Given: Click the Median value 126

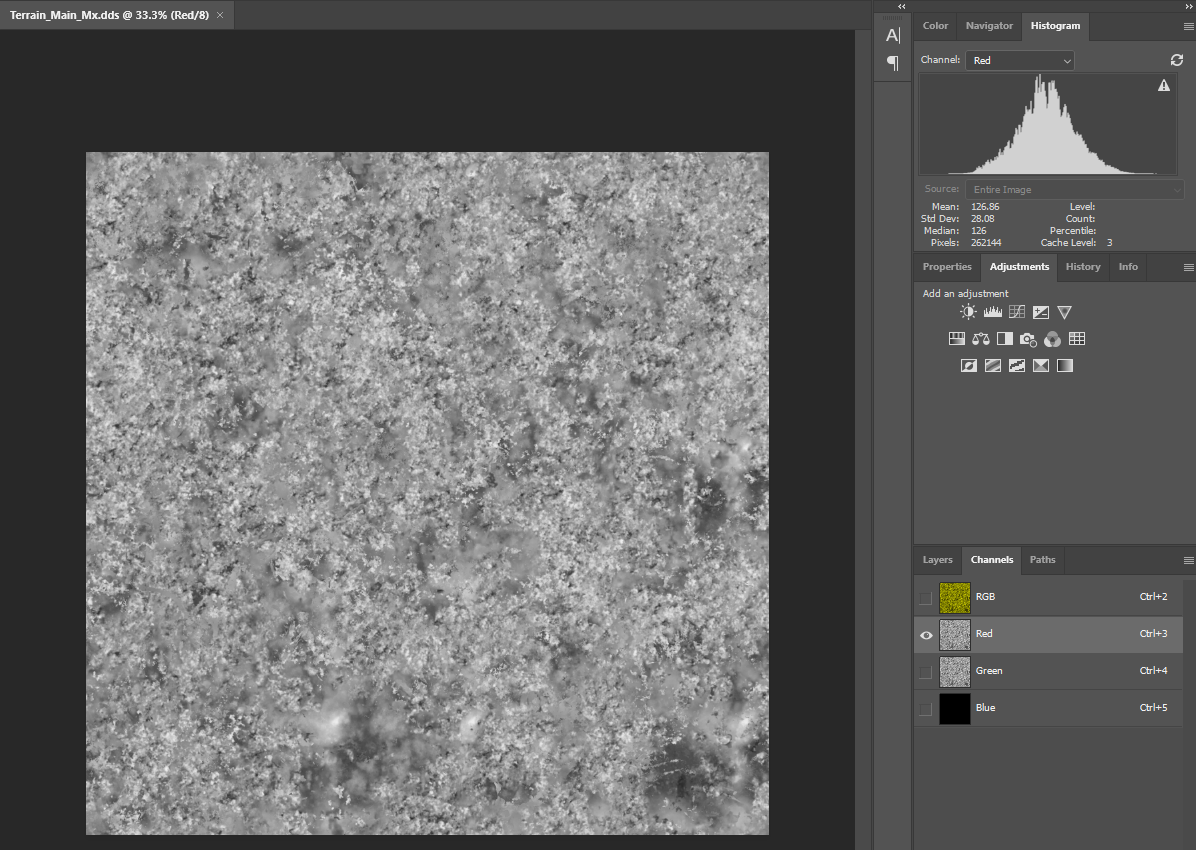Looking at the screenshot, I should coord(979,230).
